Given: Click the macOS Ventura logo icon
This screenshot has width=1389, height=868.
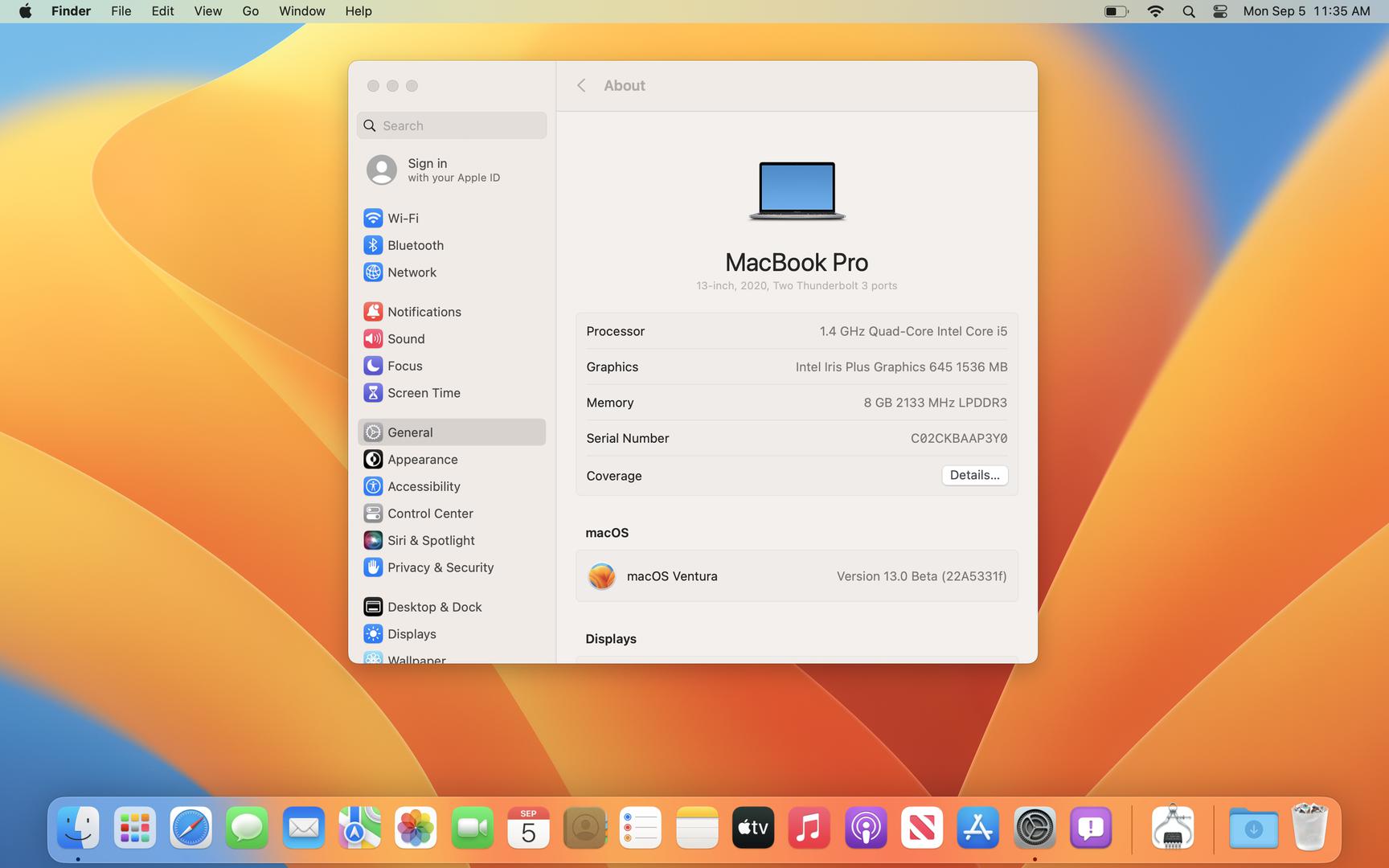Looking at the screenshot, I should tap(601, 576).
